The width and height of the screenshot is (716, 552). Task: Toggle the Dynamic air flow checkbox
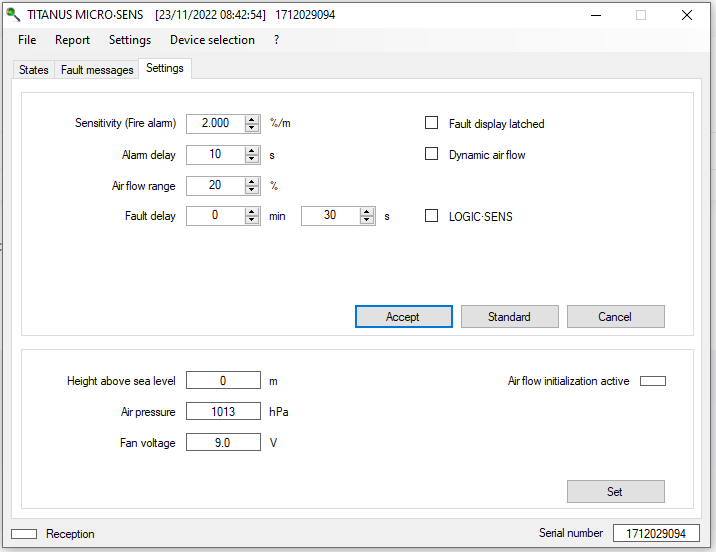point(432,154)
